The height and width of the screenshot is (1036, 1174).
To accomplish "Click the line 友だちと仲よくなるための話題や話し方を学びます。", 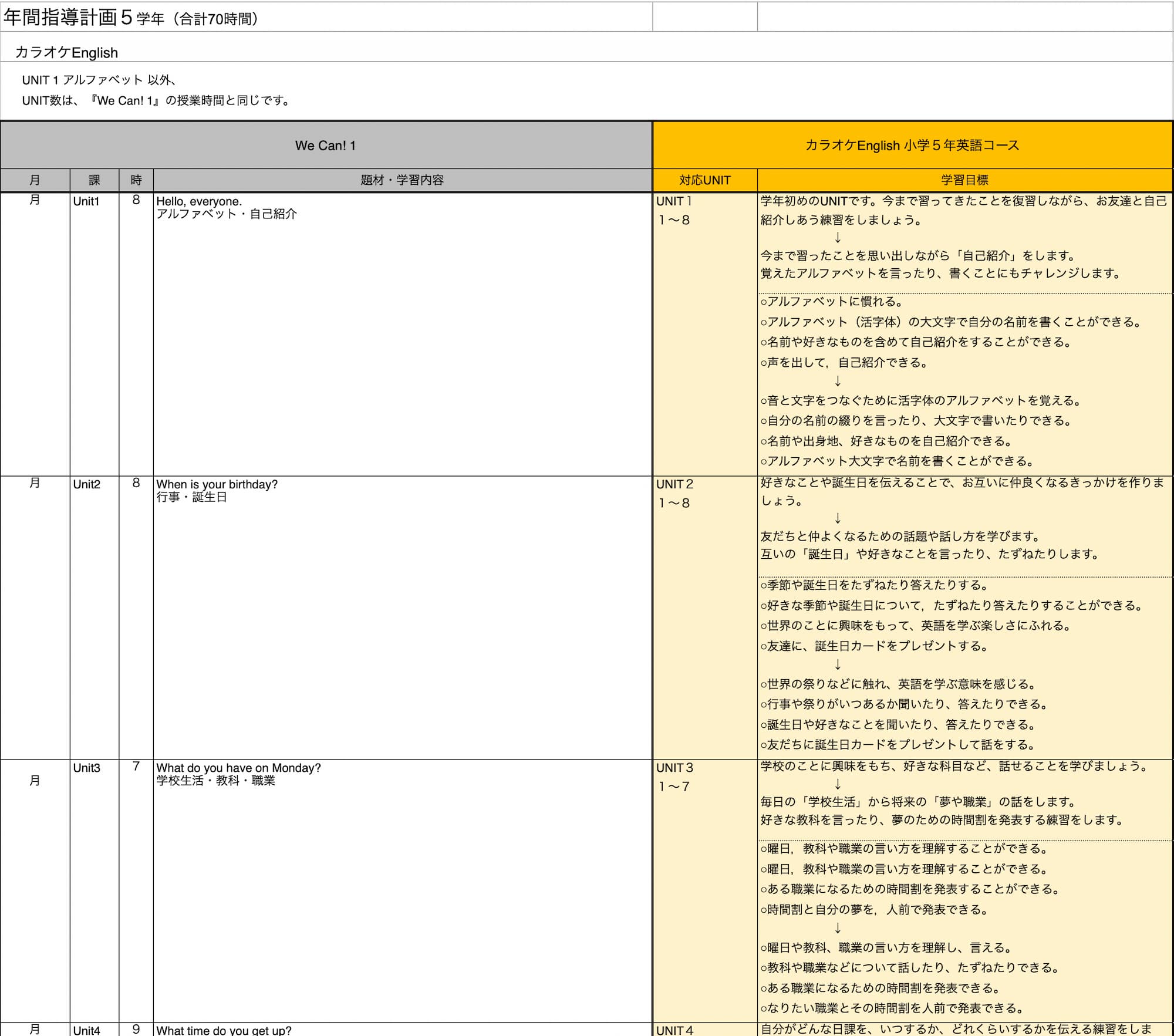I will 901,536.
